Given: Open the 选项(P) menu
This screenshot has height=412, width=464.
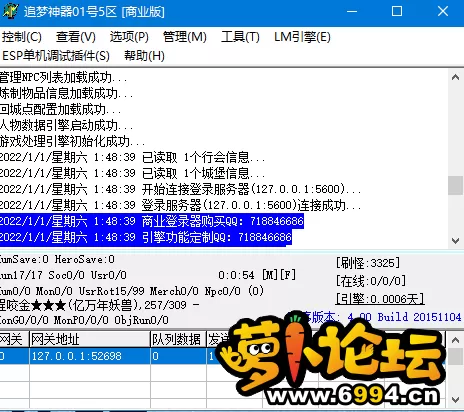Looking at the screenshot, I should [129, 37].
